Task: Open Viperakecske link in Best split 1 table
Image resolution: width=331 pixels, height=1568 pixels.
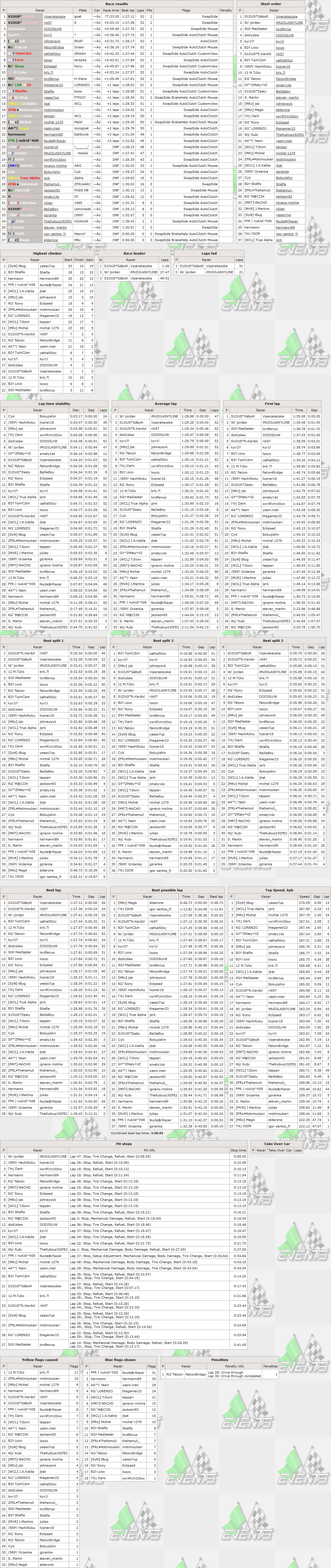Action: (51, 659)
